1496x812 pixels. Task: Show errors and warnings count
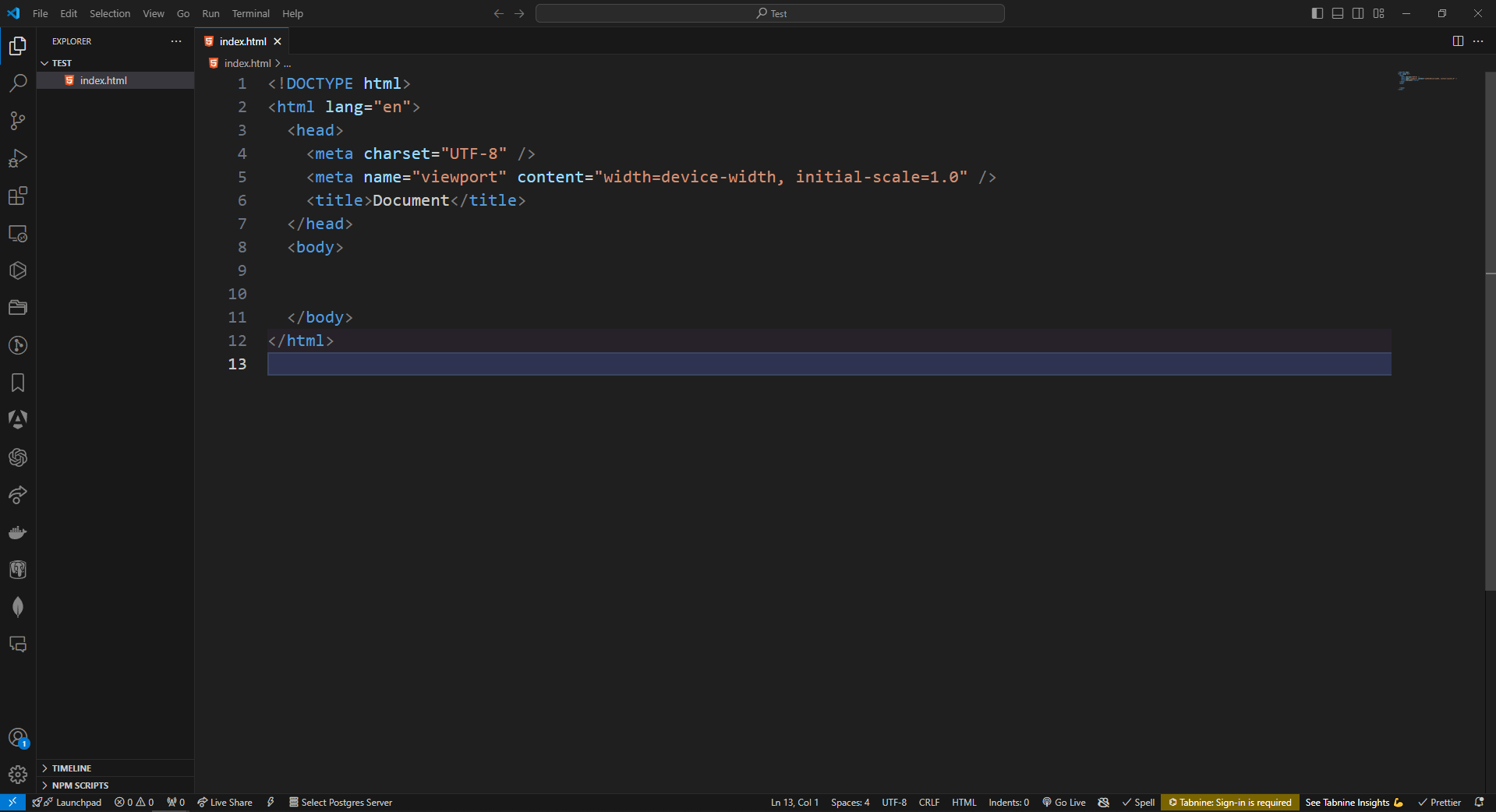tap(134, 802)
